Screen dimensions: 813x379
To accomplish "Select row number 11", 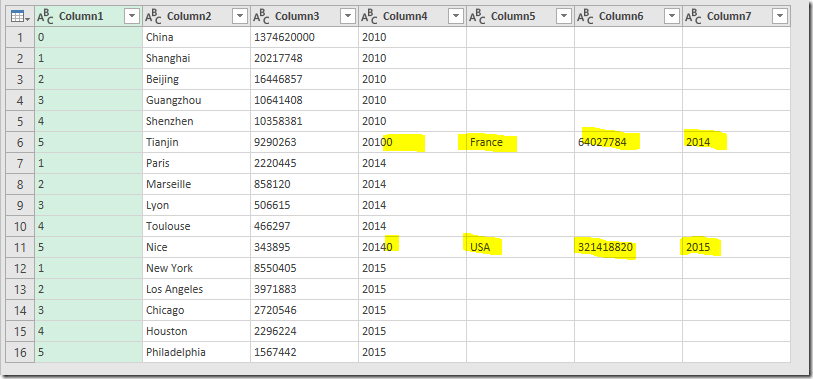I will (x=20, y=247).
